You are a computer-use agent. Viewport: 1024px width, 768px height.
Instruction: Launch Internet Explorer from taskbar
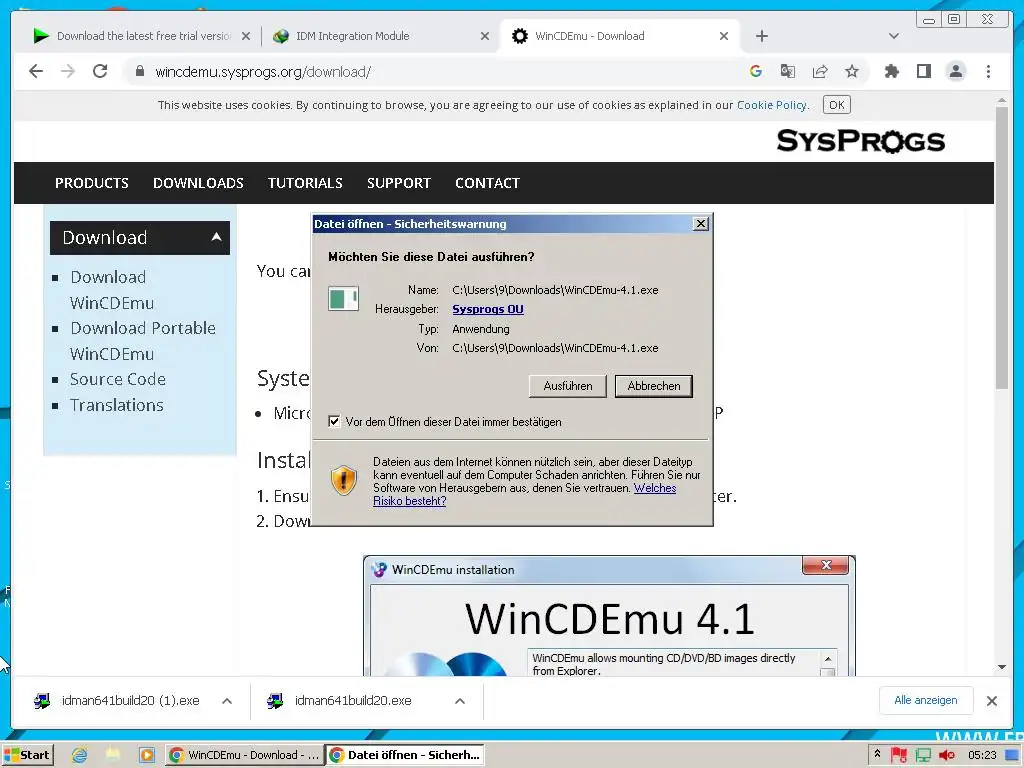(x=80, y=755)
